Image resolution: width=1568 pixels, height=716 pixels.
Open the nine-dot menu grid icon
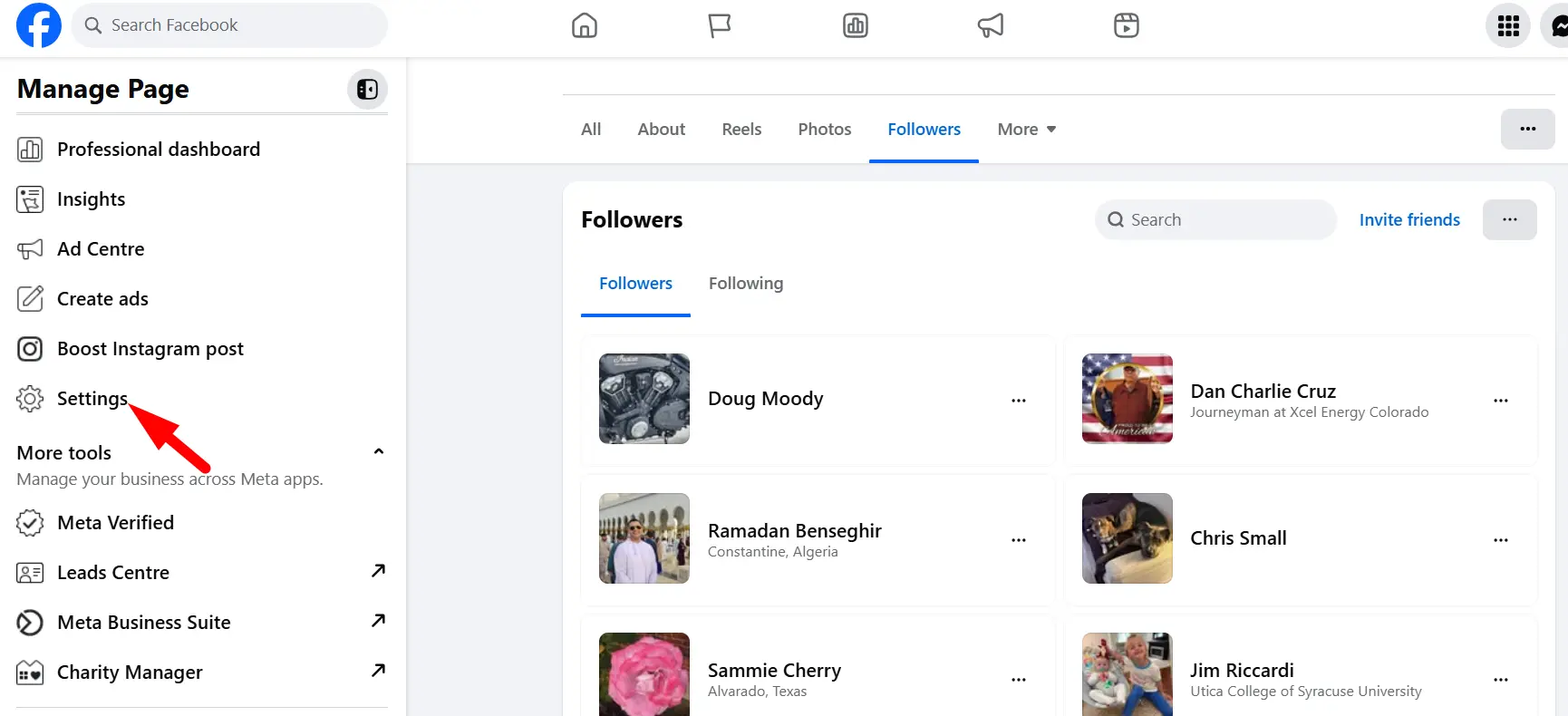click(x=1508, y=25)
